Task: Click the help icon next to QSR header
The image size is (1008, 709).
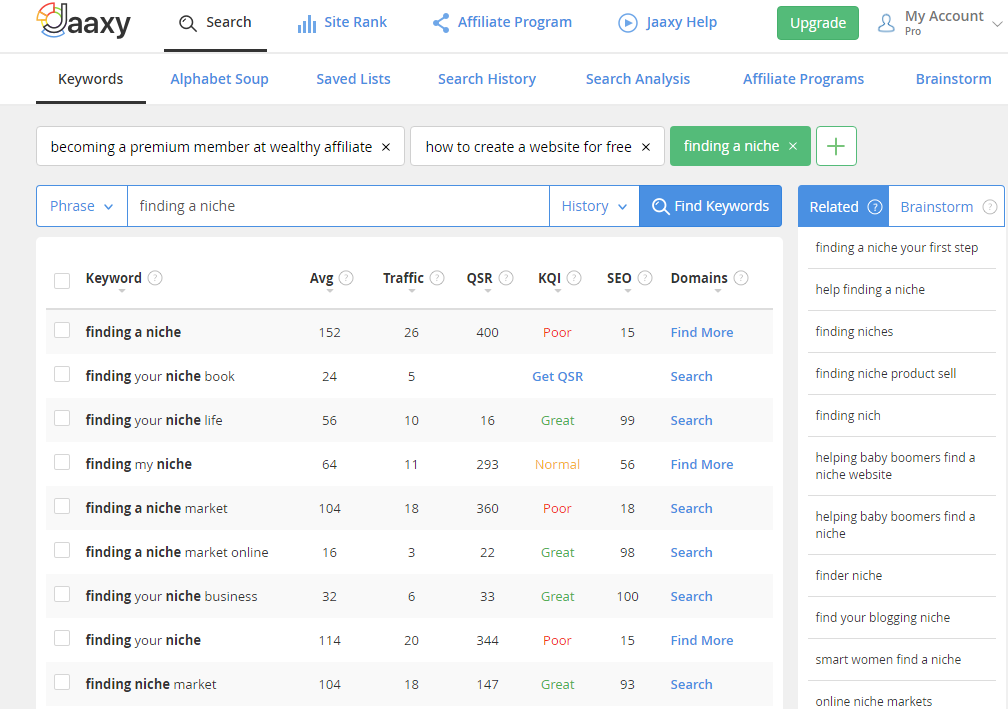Action: point(506,278)
